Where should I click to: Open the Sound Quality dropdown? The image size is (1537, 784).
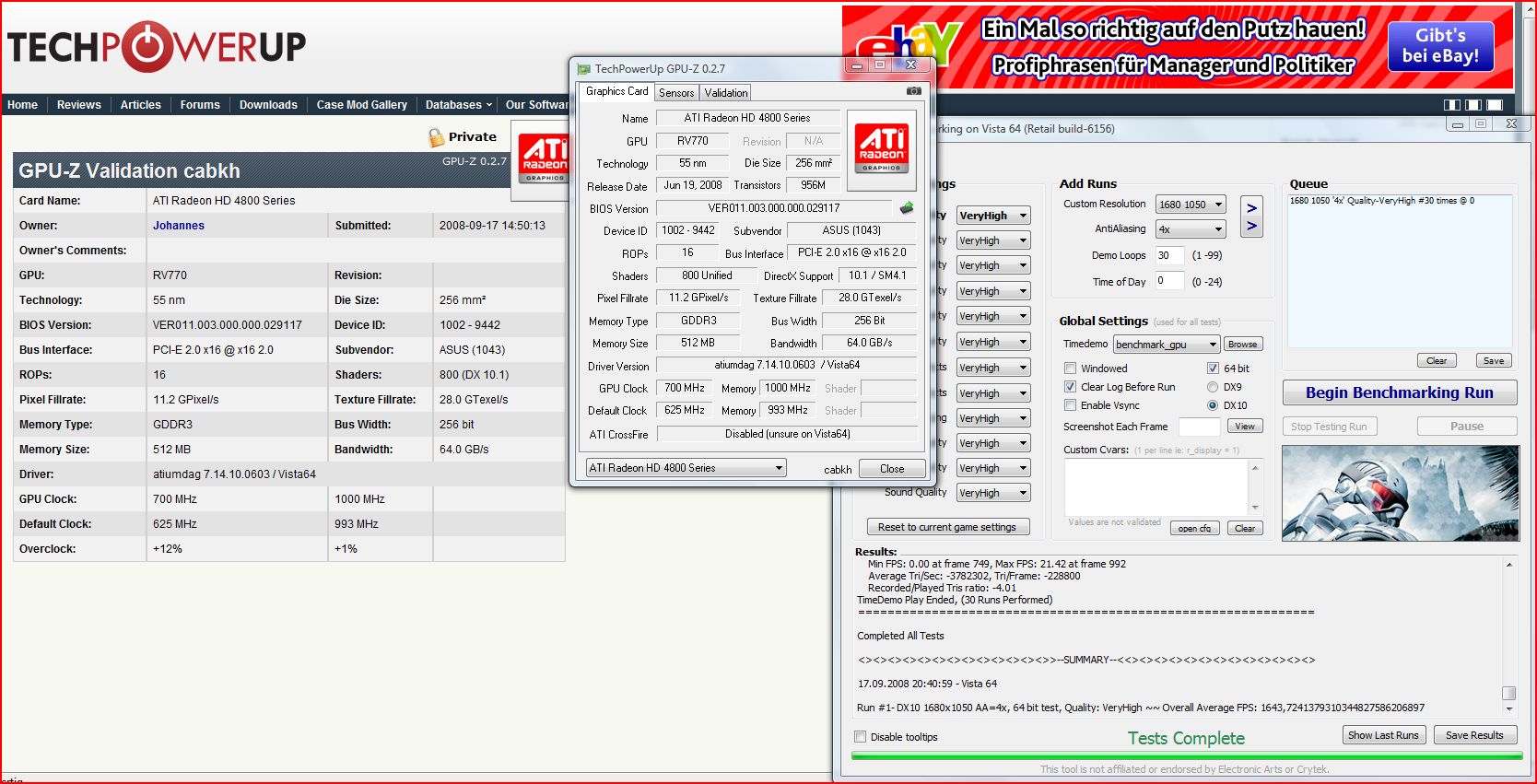993,494
